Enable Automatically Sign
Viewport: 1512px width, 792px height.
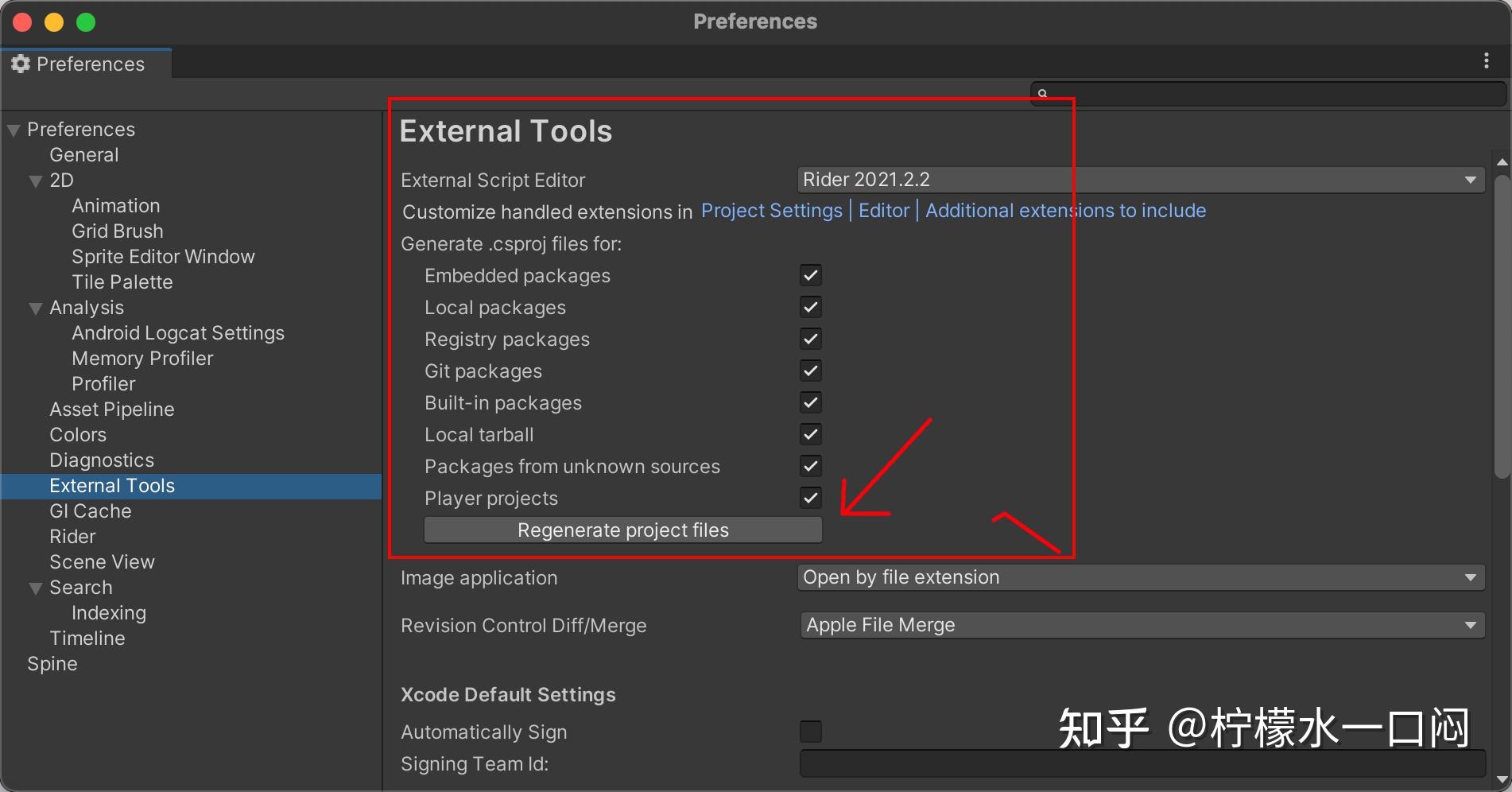[x=810, y=731]
